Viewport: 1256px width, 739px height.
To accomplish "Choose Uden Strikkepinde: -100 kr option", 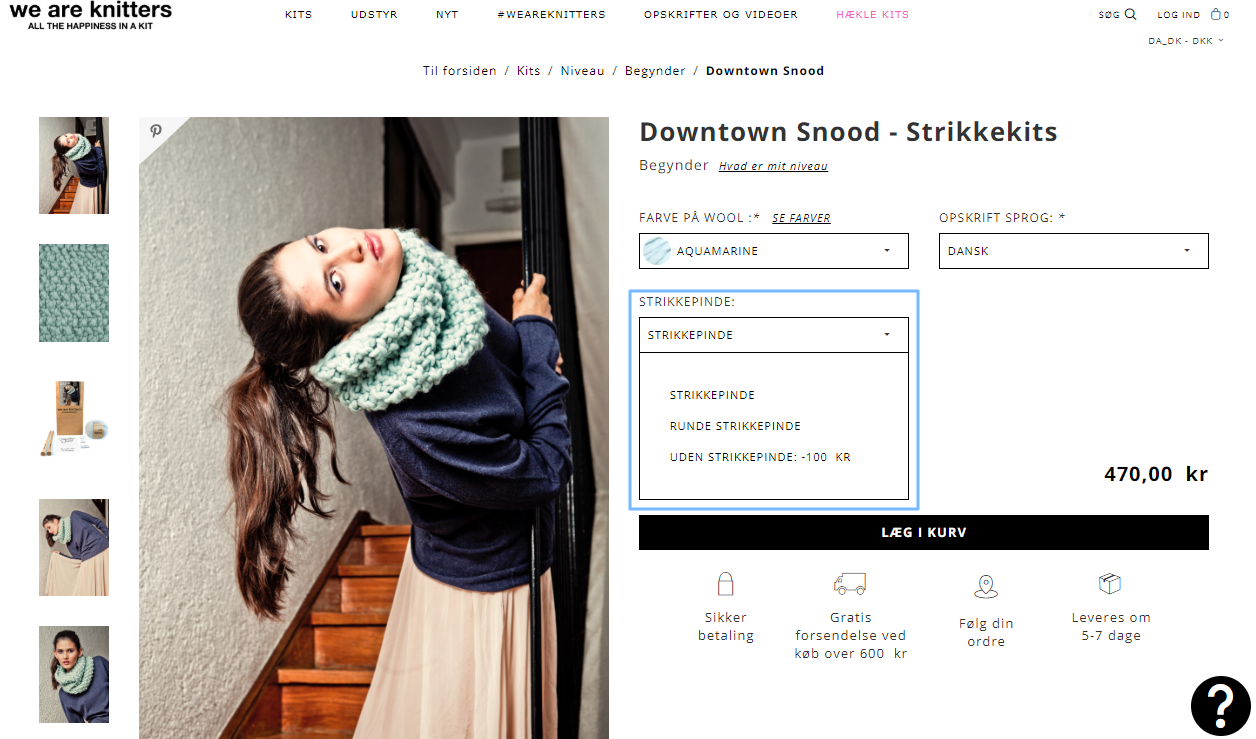I will 760,457.
